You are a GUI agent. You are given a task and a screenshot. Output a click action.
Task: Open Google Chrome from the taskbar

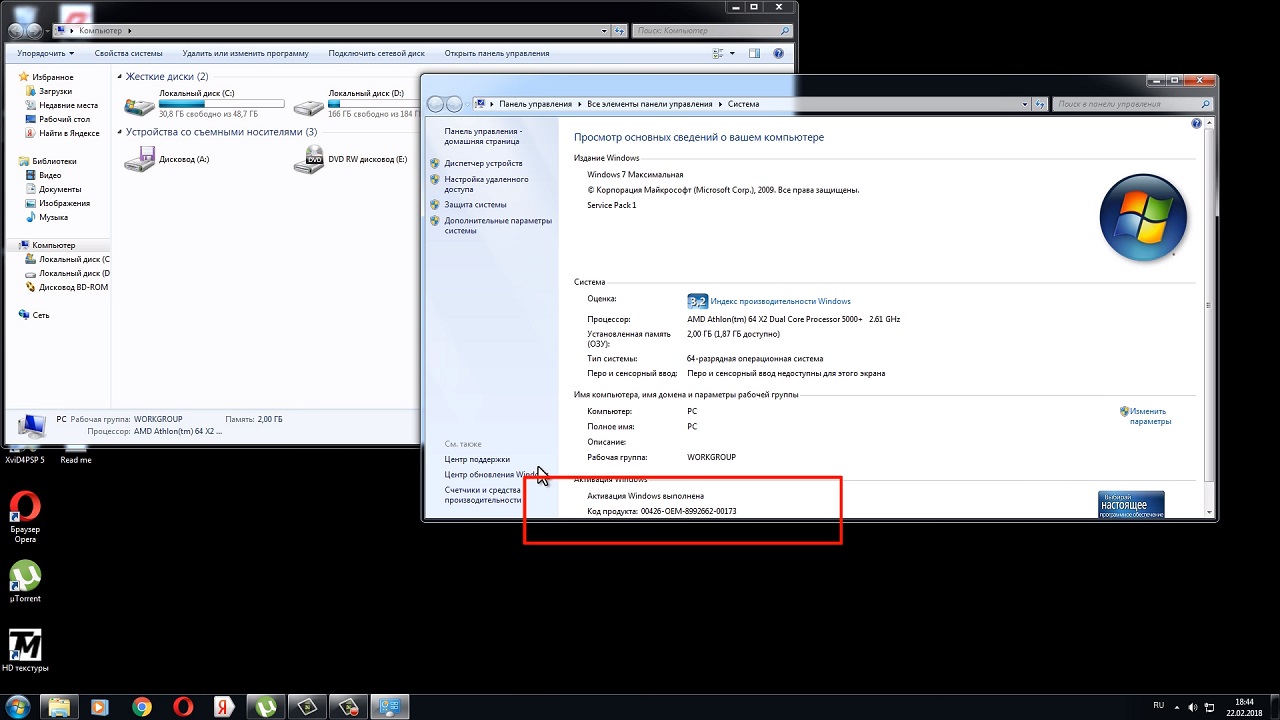(141, 707)
